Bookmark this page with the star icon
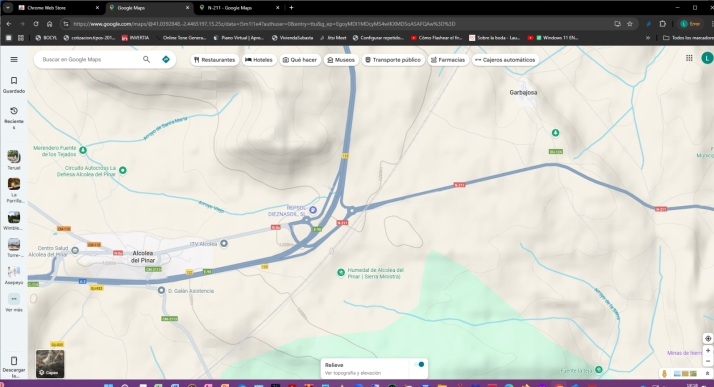The width and height of the screenshot is (714, 387). coord(630,24)
